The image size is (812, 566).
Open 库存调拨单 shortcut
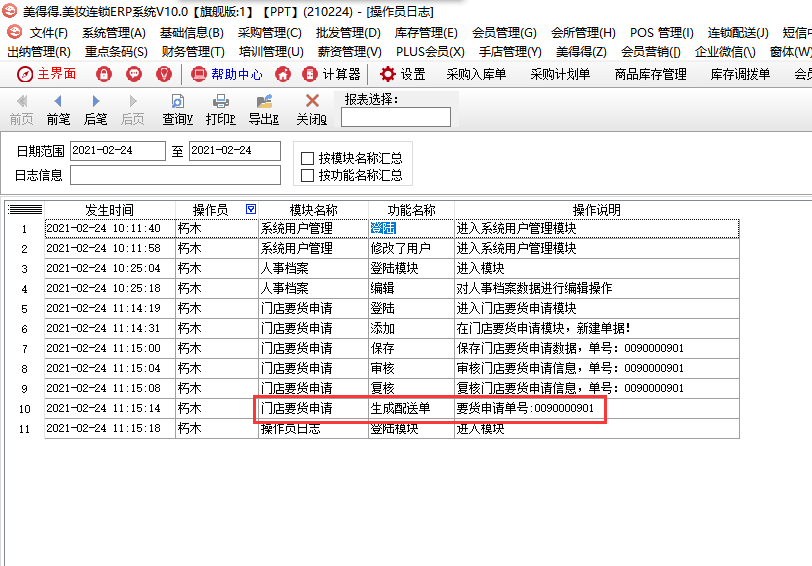740,75
